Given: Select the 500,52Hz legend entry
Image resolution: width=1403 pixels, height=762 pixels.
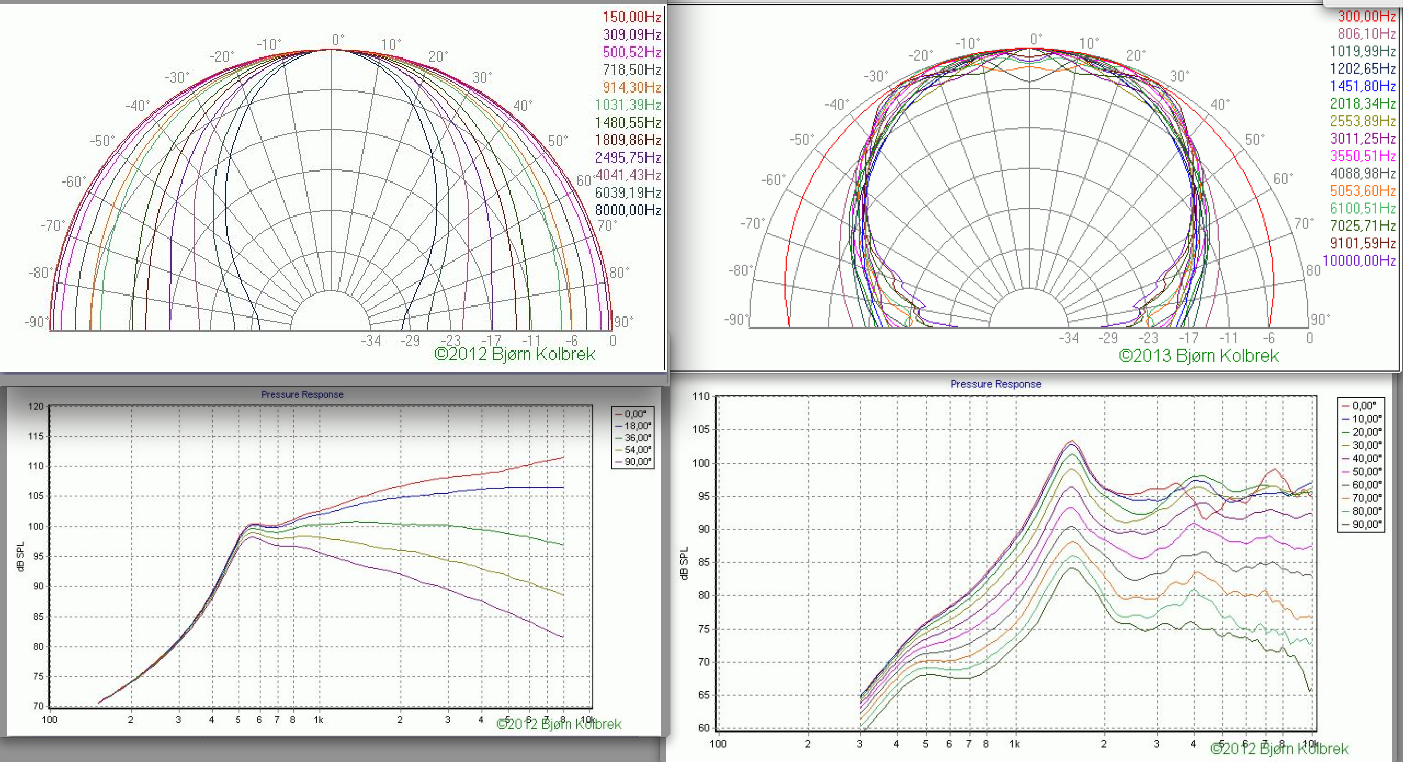Looking at the screenshot, I should pos(632,51).
